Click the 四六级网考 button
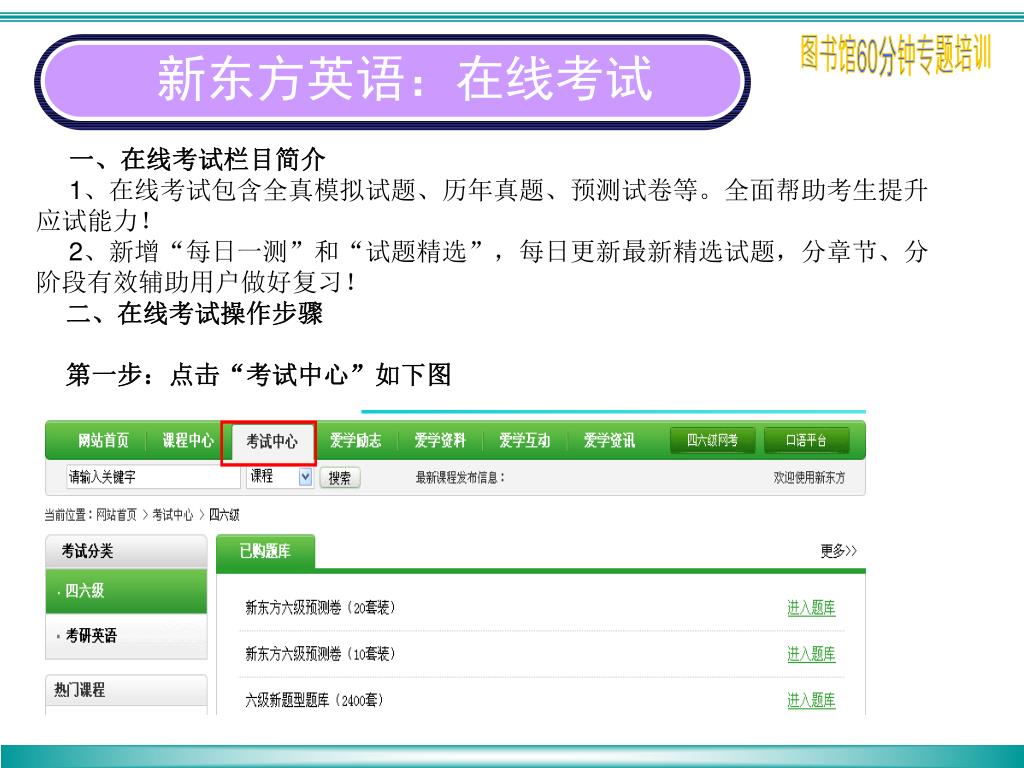The height and width of the screenshot is (768, 1024). (x=712, y=440)
